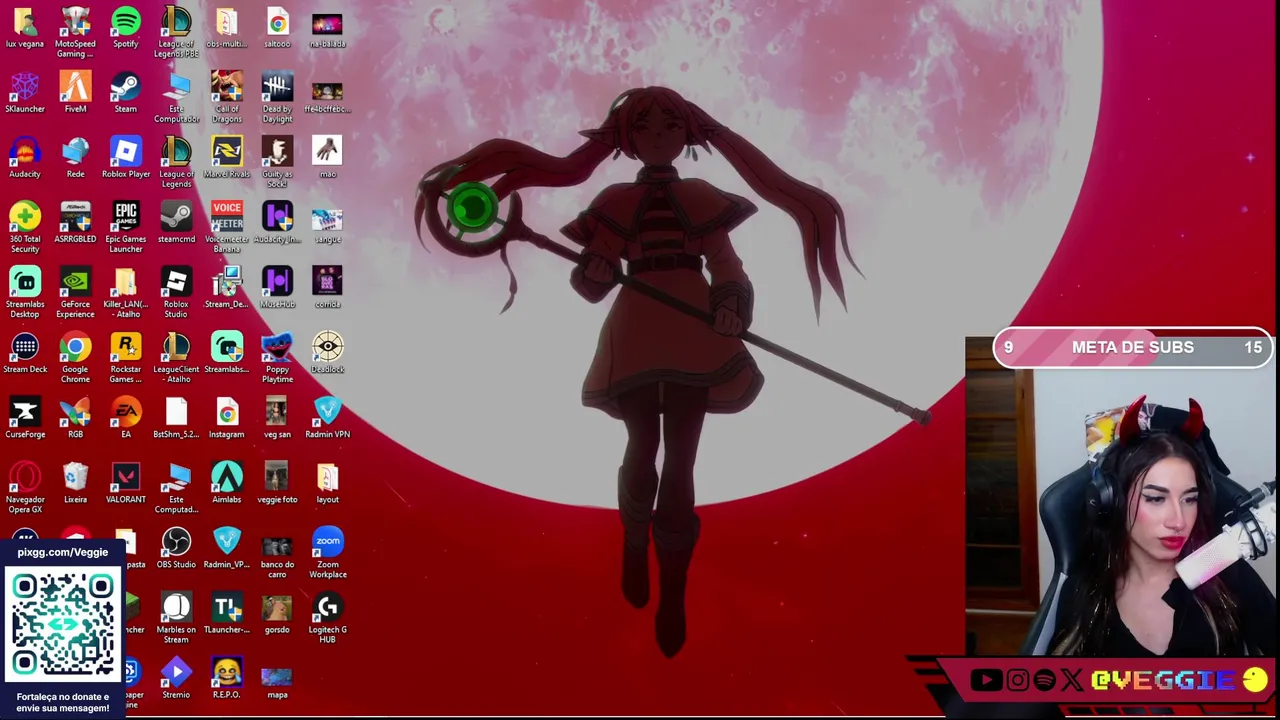1280x720 pixels.
Task: Select the BstShm_5.2 file
Action: pos(176,417)
